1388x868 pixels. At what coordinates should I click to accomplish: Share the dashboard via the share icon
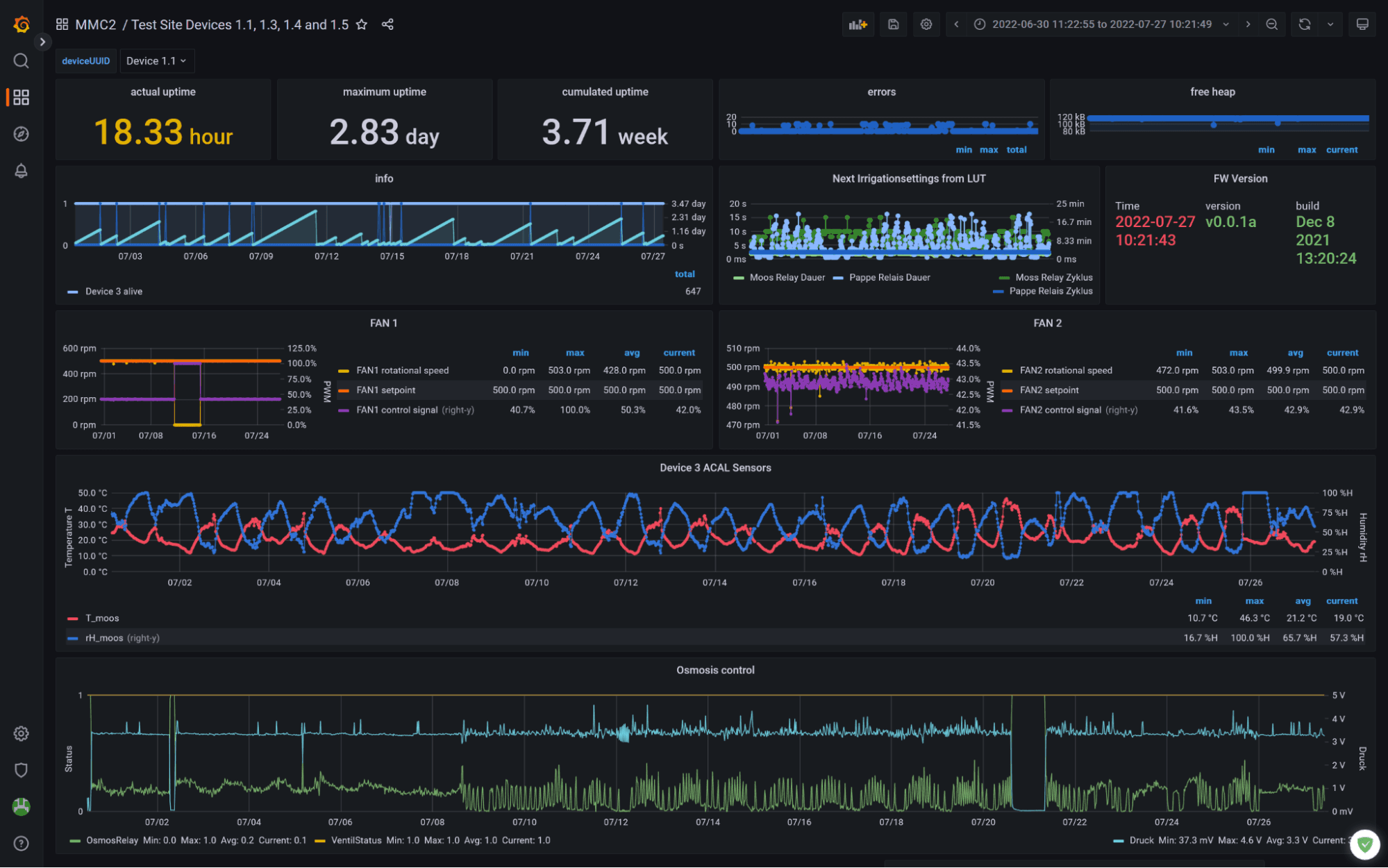tap(387, 24)
